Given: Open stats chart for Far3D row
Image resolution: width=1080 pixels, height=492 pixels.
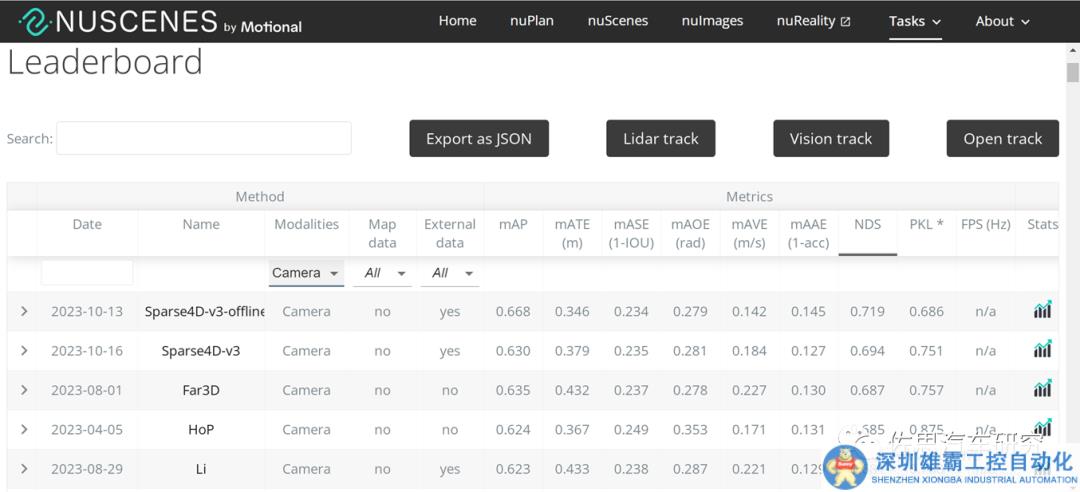Looking at the screenshot, I should pyautogui.click(x=1042, y=389).
